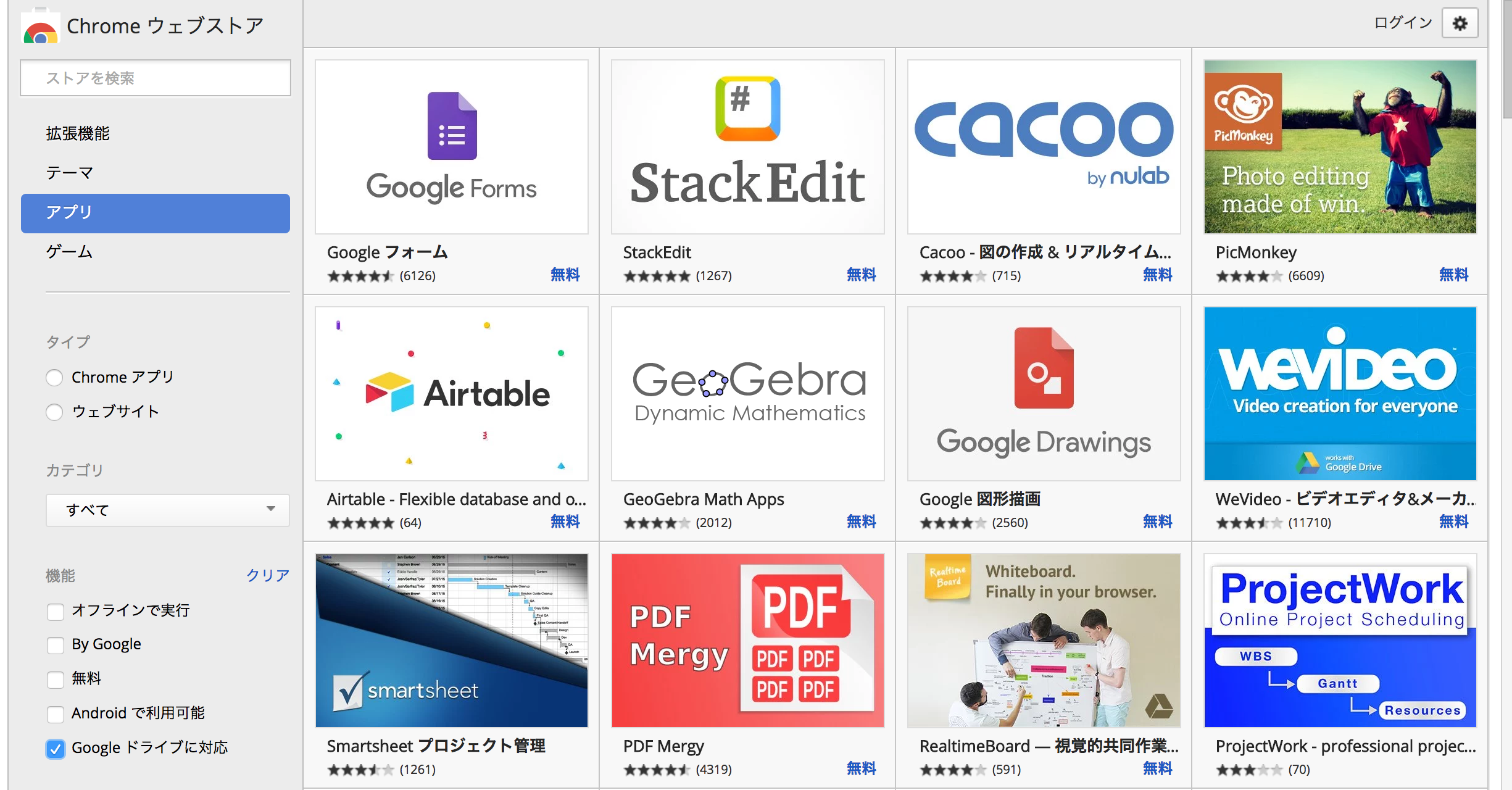The image size is (1512, 790).
Task: Click the ストアを検索 search field
Action: click(156, 78)
